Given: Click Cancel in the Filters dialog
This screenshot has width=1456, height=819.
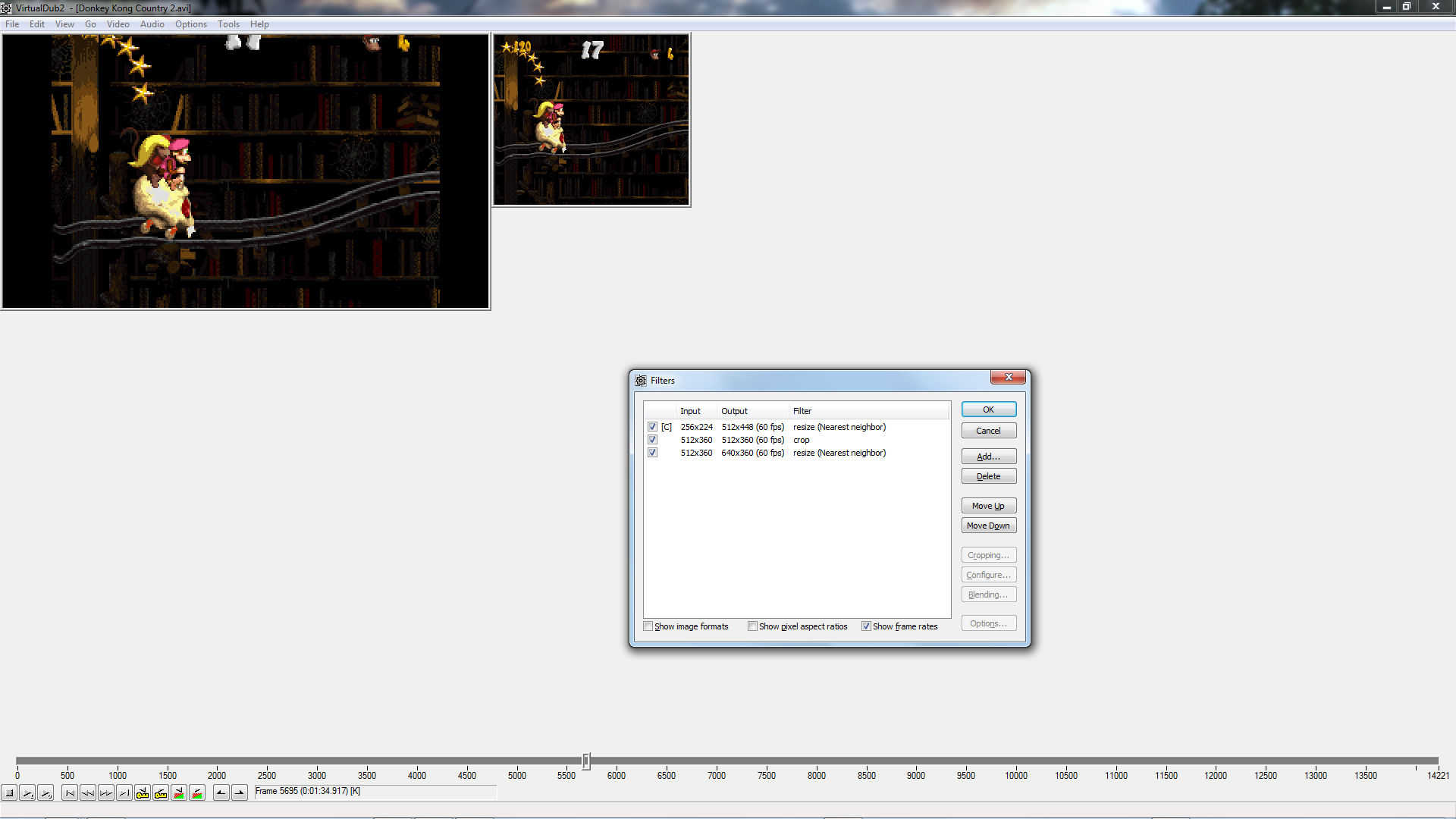Looking at the screenshot, I should coord(989,431).
